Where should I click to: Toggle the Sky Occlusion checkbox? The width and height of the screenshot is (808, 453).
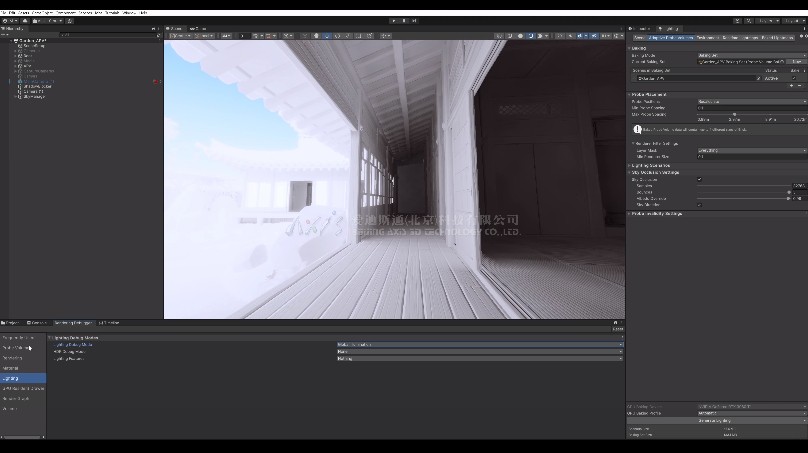click(699, 179)
